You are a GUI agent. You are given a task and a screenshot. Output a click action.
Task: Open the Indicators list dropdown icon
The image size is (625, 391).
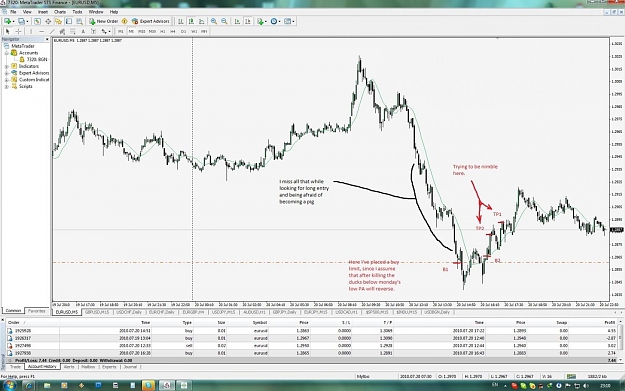coord(261,21)
